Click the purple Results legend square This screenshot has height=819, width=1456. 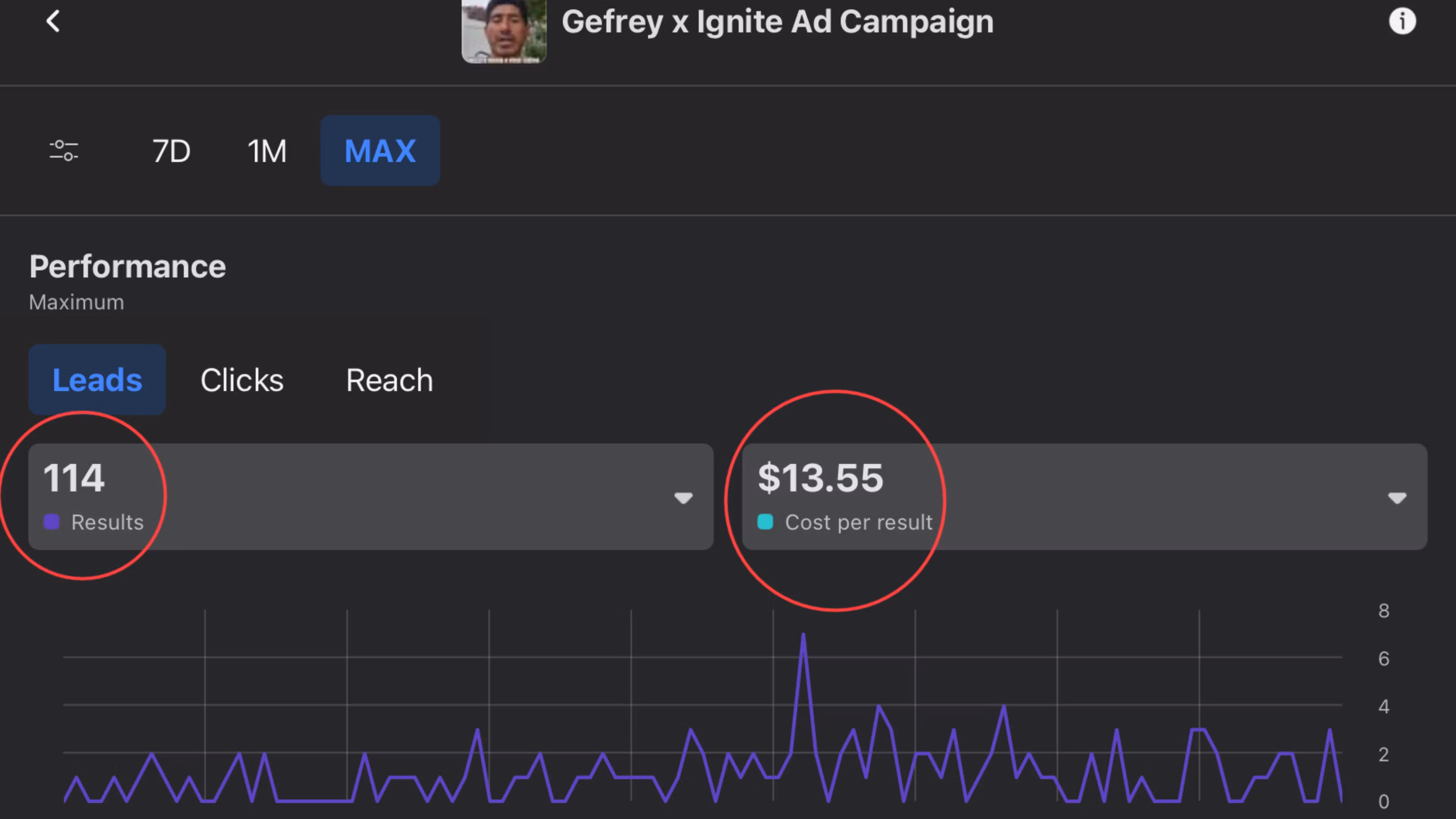52,522
